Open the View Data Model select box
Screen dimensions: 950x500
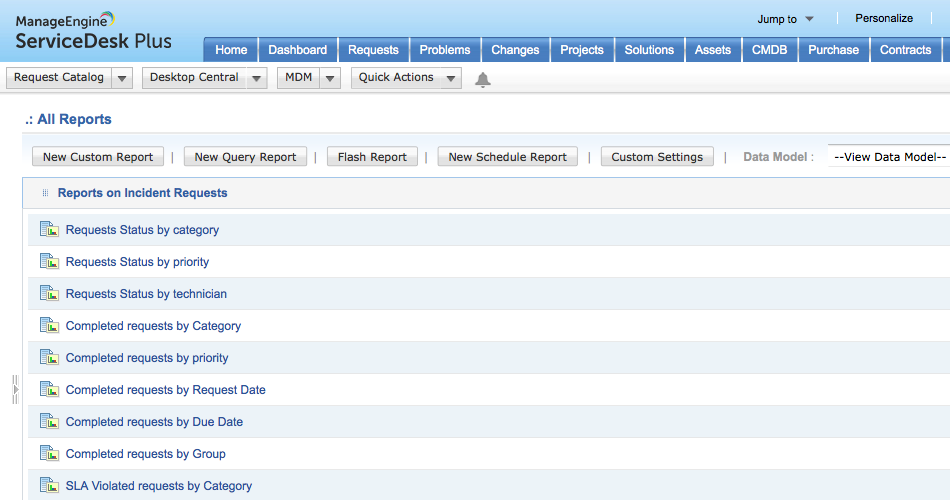(x=889, y=157)
